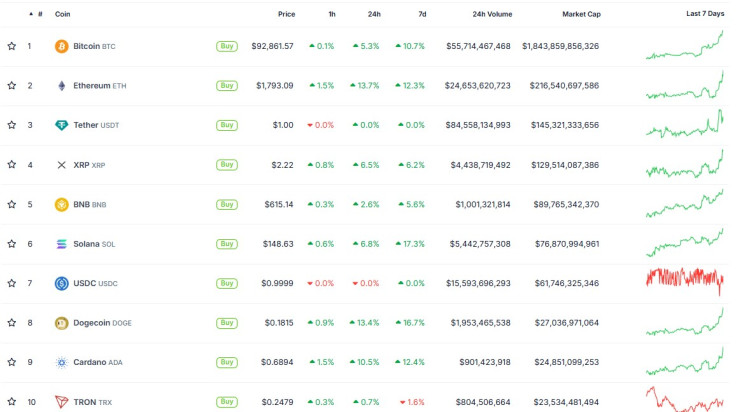
Task: Click Buy button for Ethereum
Action: [x=227, y=85]
